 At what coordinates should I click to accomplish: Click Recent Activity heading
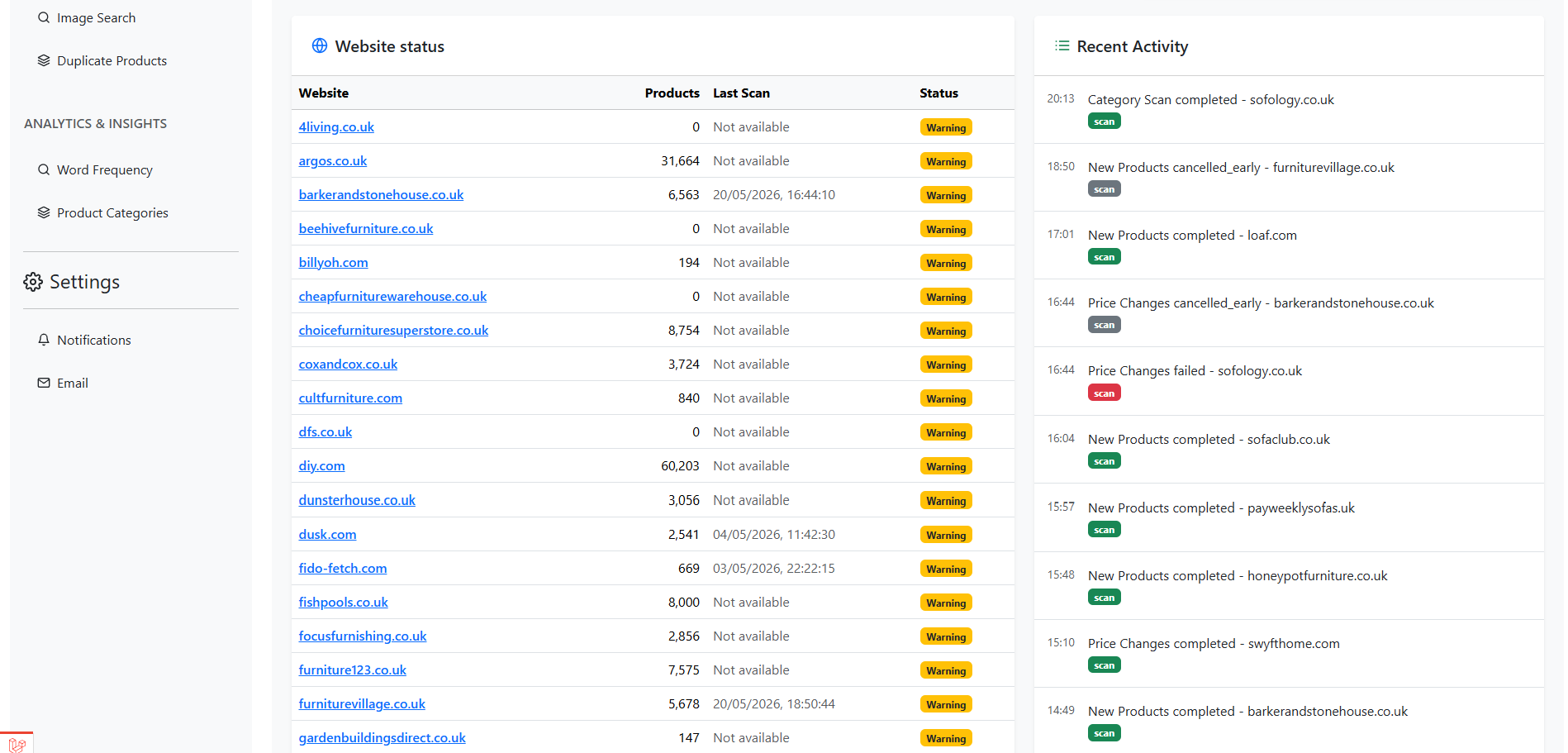(x=1132, y=46)
